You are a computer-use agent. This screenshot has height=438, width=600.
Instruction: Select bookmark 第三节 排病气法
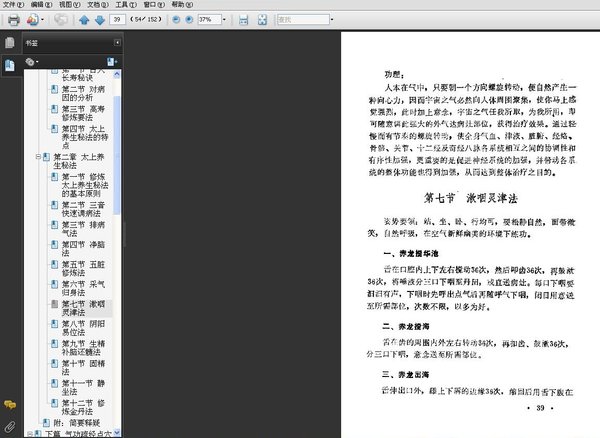83,229
